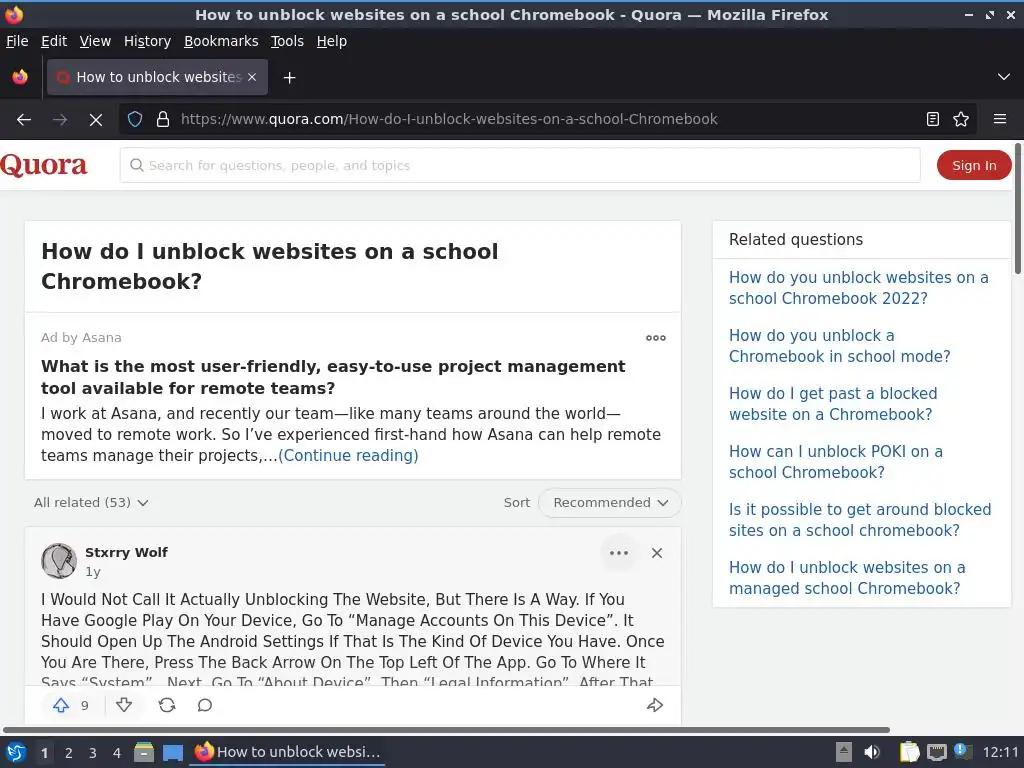Viewport: 1024px width, 768px height.
Task: Open Stxrry Wolf author name
Action: pyautogui.click(x=127, y=552)
